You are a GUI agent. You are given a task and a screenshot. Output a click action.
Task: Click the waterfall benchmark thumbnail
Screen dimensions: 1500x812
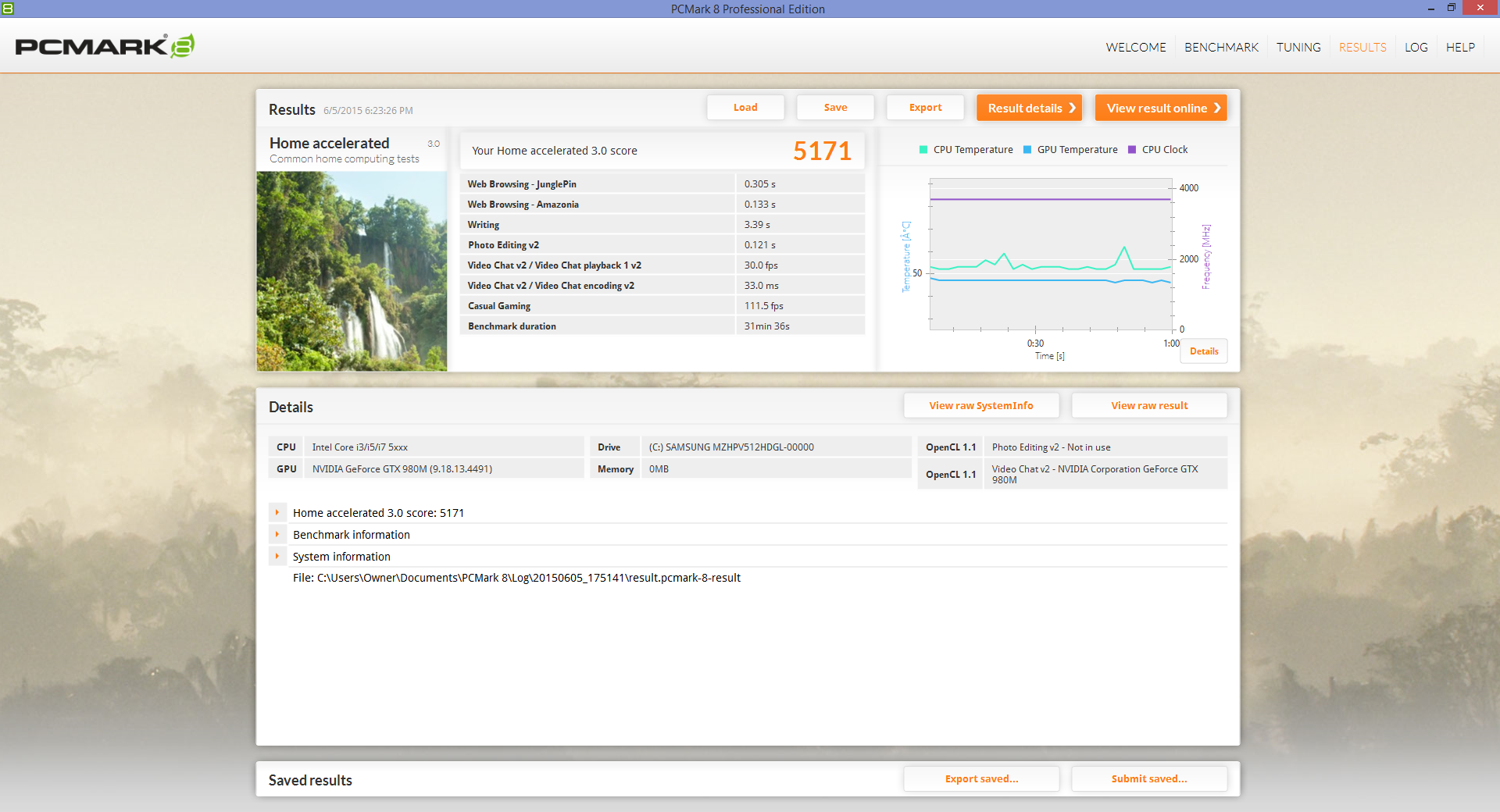[352, 271]
